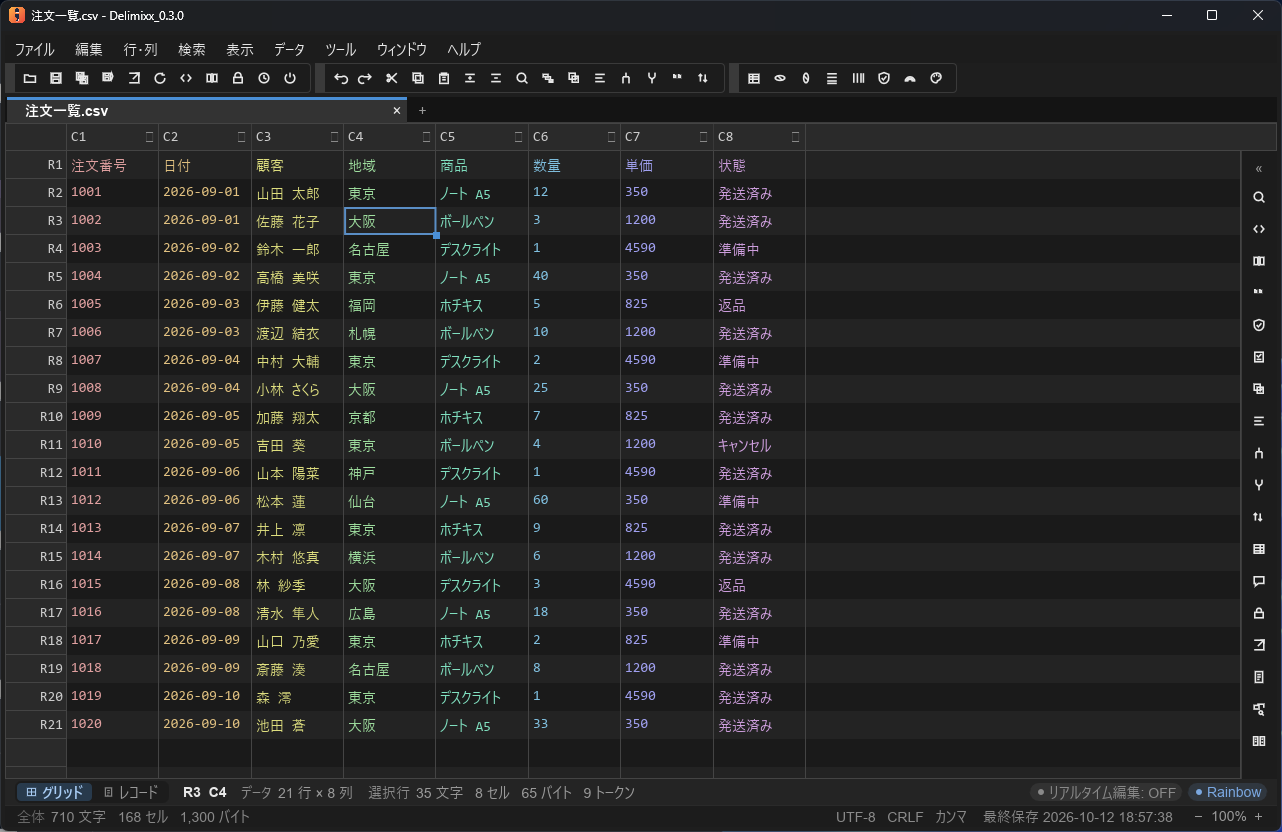The image size is (1282, 832).
Task: Open the C4 column header menu icon
Action: (x=426, y=137)
